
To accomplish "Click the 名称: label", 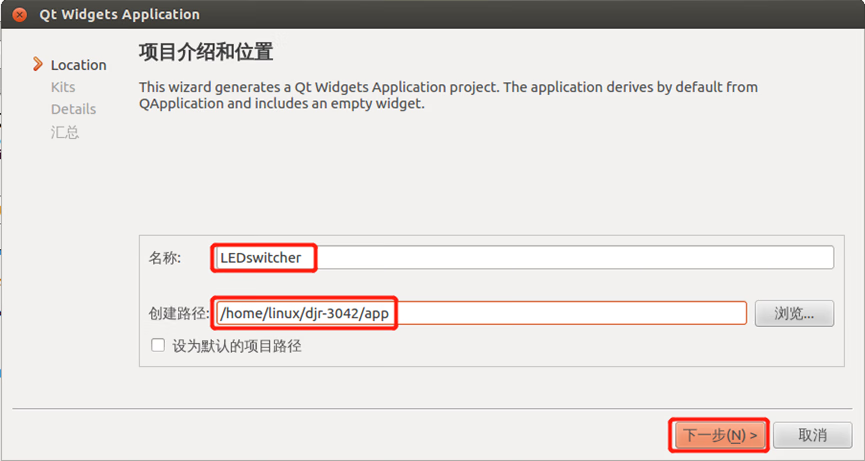I will tap(164, 258).
